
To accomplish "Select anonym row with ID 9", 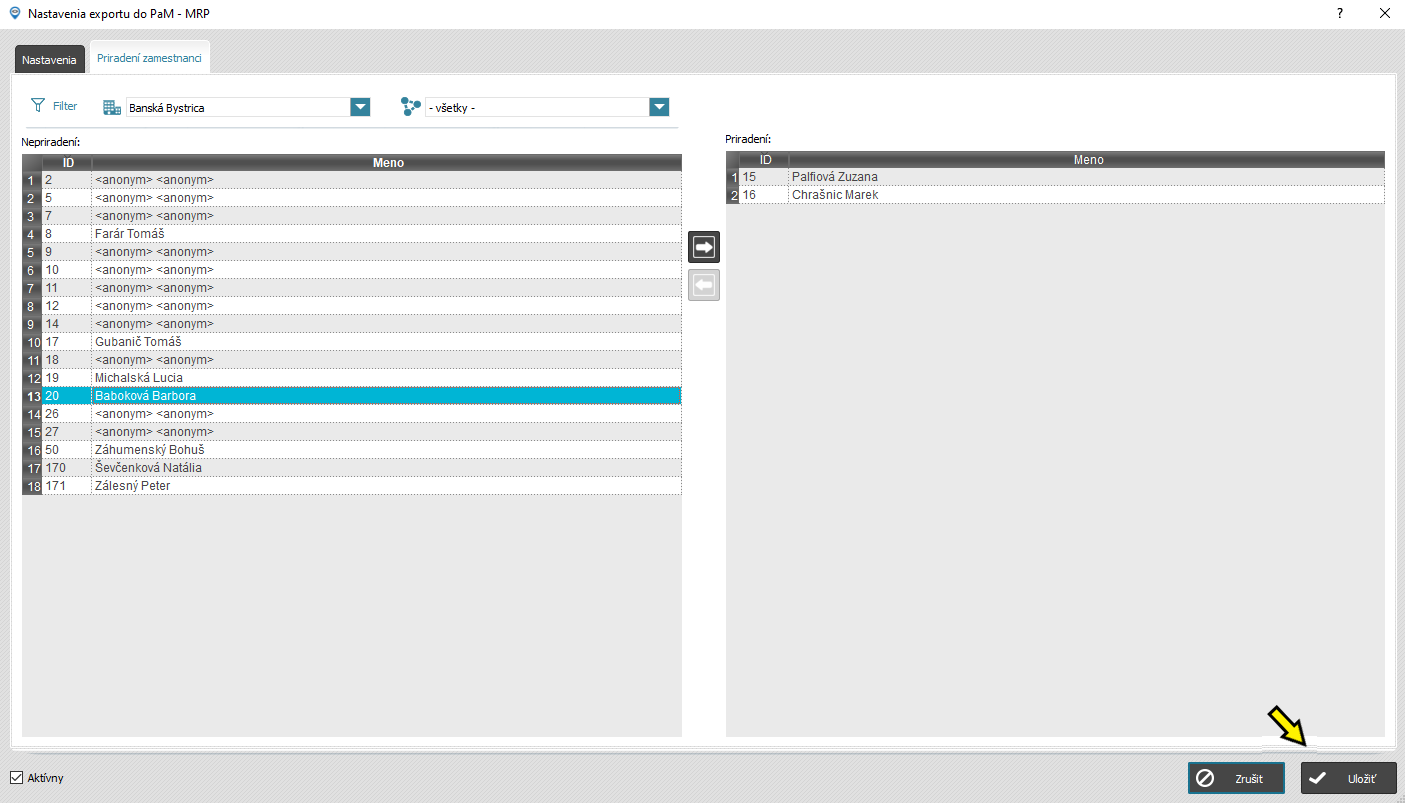I will point(352,252).
